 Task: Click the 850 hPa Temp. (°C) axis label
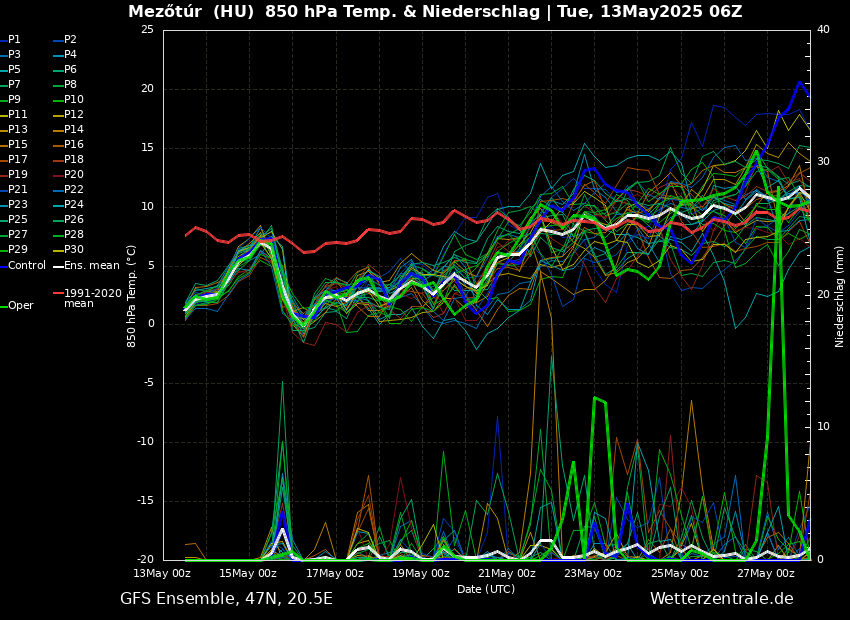click(132, 296)
